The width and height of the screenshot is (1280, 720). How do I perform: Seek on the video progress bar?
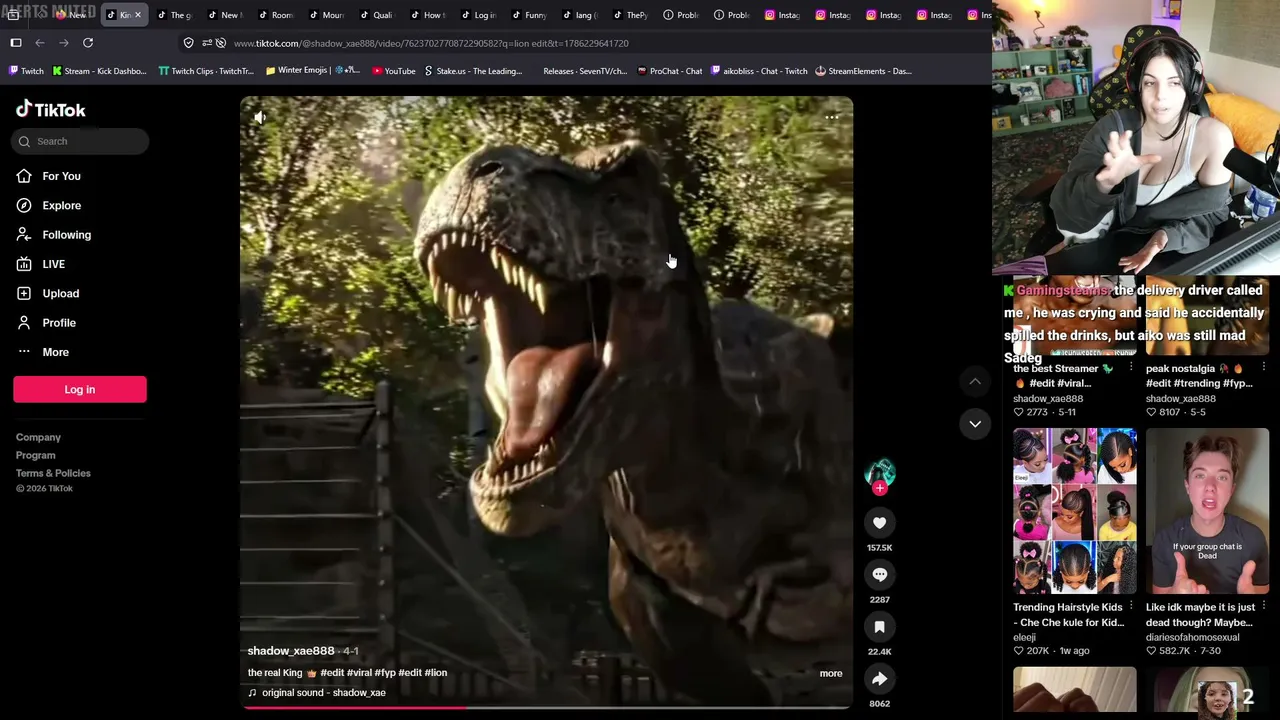tap(546, 707)
